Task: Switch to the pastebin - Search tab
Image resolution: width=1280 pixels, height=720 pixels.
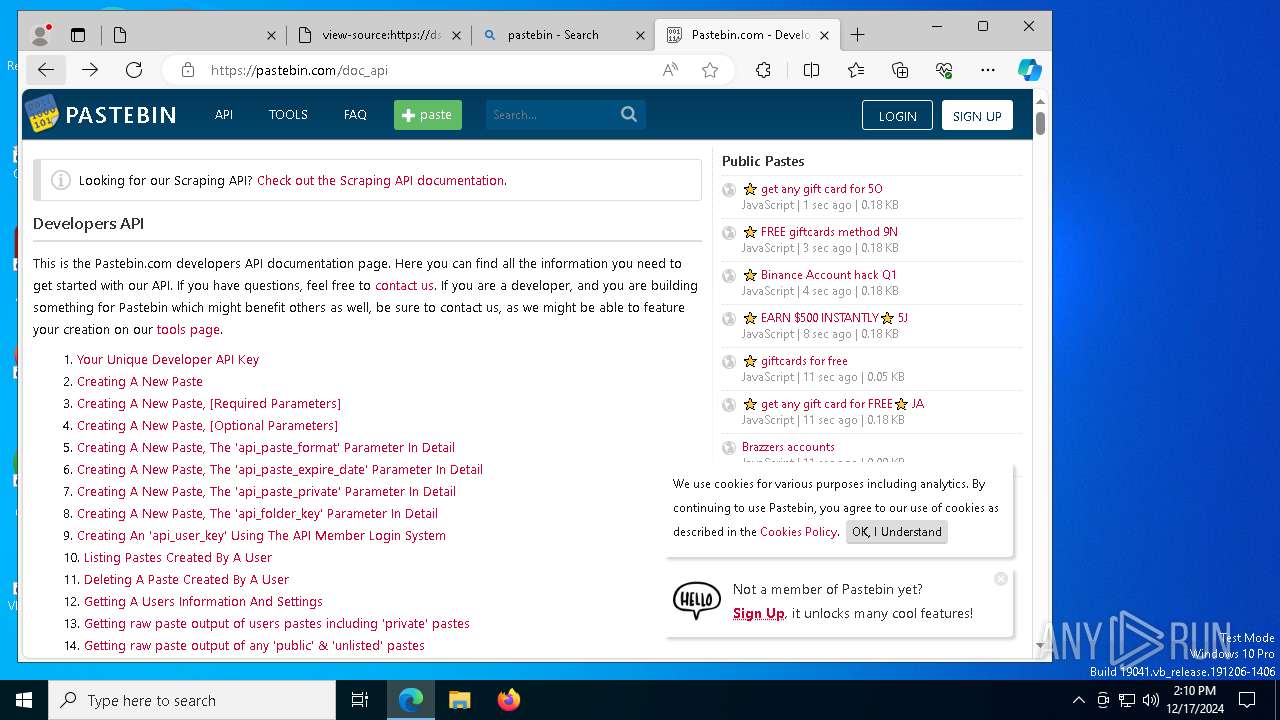Action: pos(563,35)
